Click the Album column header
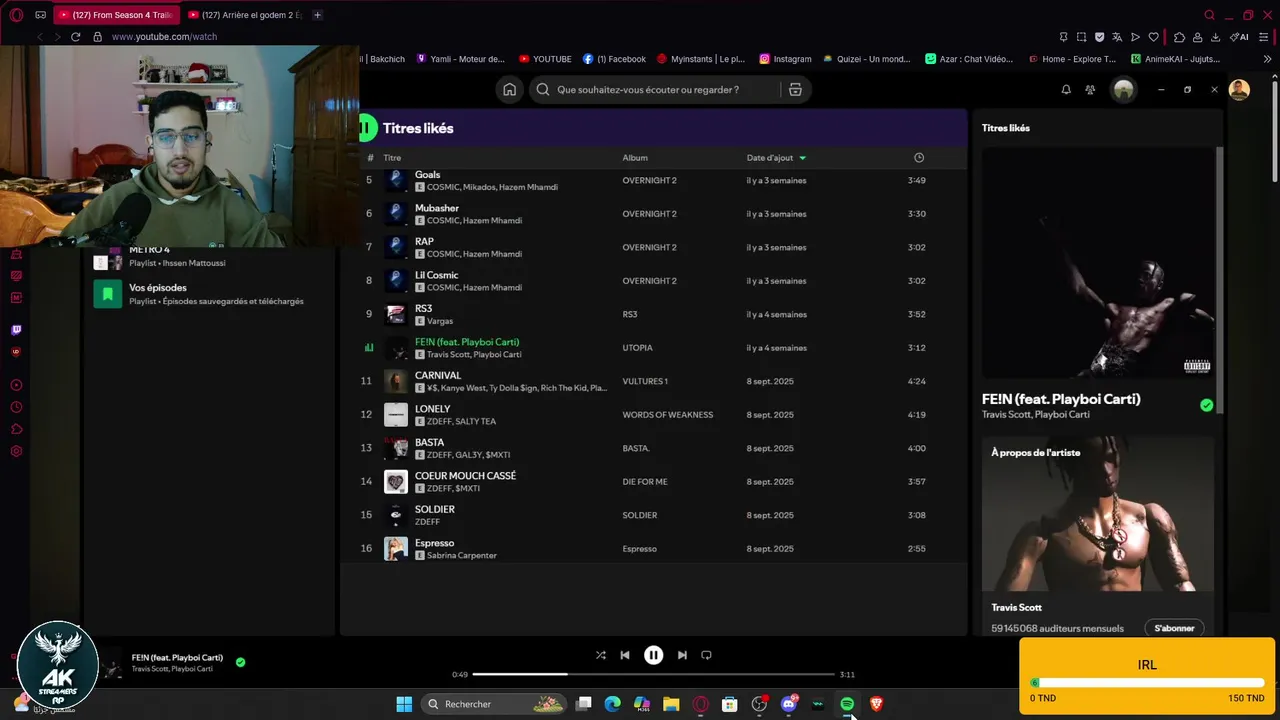This screenshot has width=1280, height=720. 635,158
